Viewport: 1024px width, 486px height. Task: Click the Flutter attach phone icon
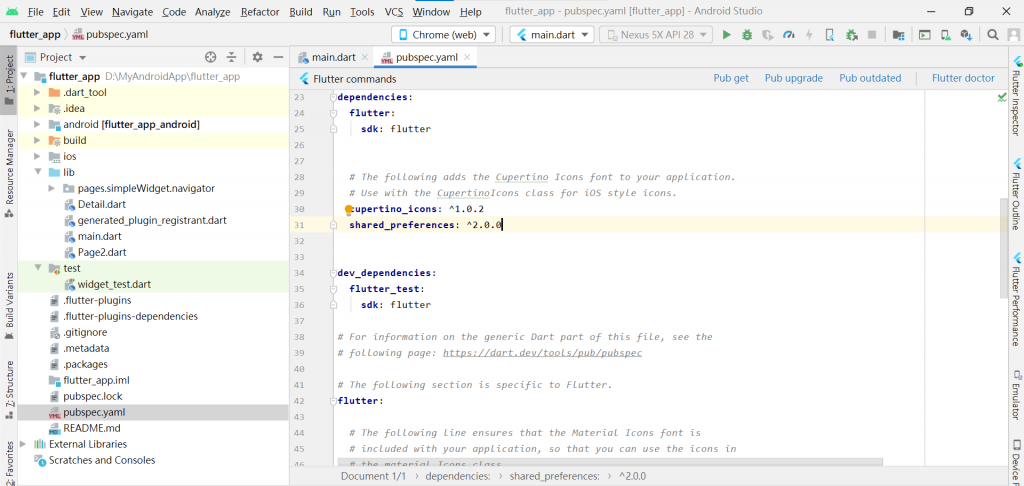coord(829,35)
